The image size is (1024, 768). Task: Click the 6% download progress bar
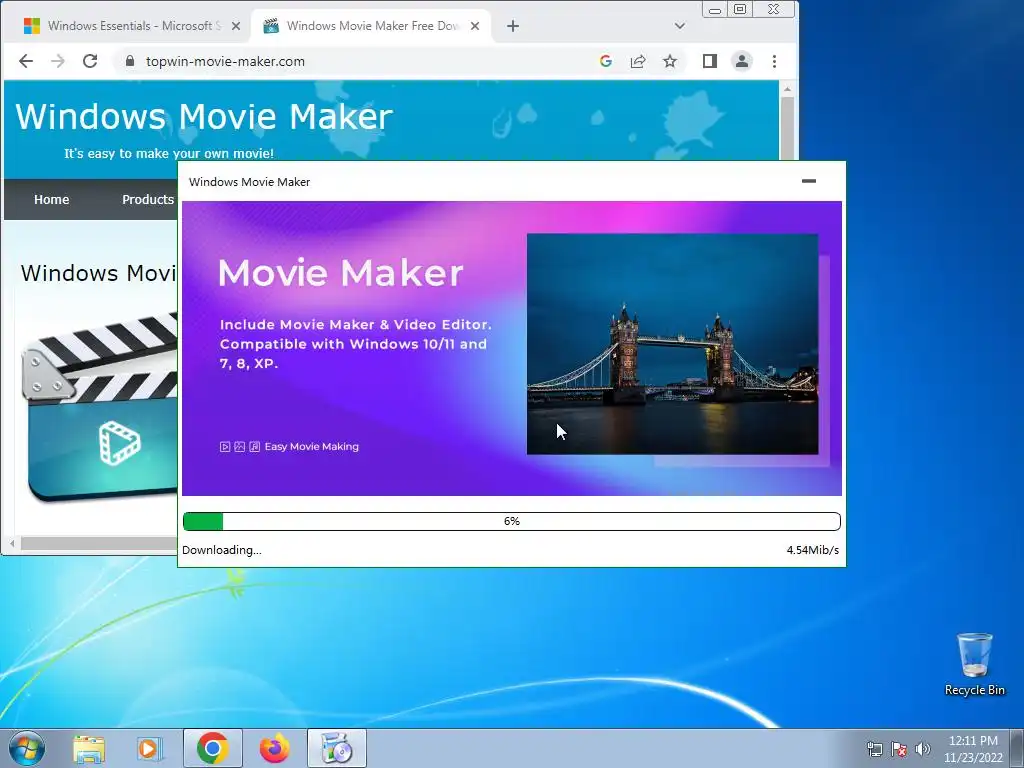click(512, 521)
